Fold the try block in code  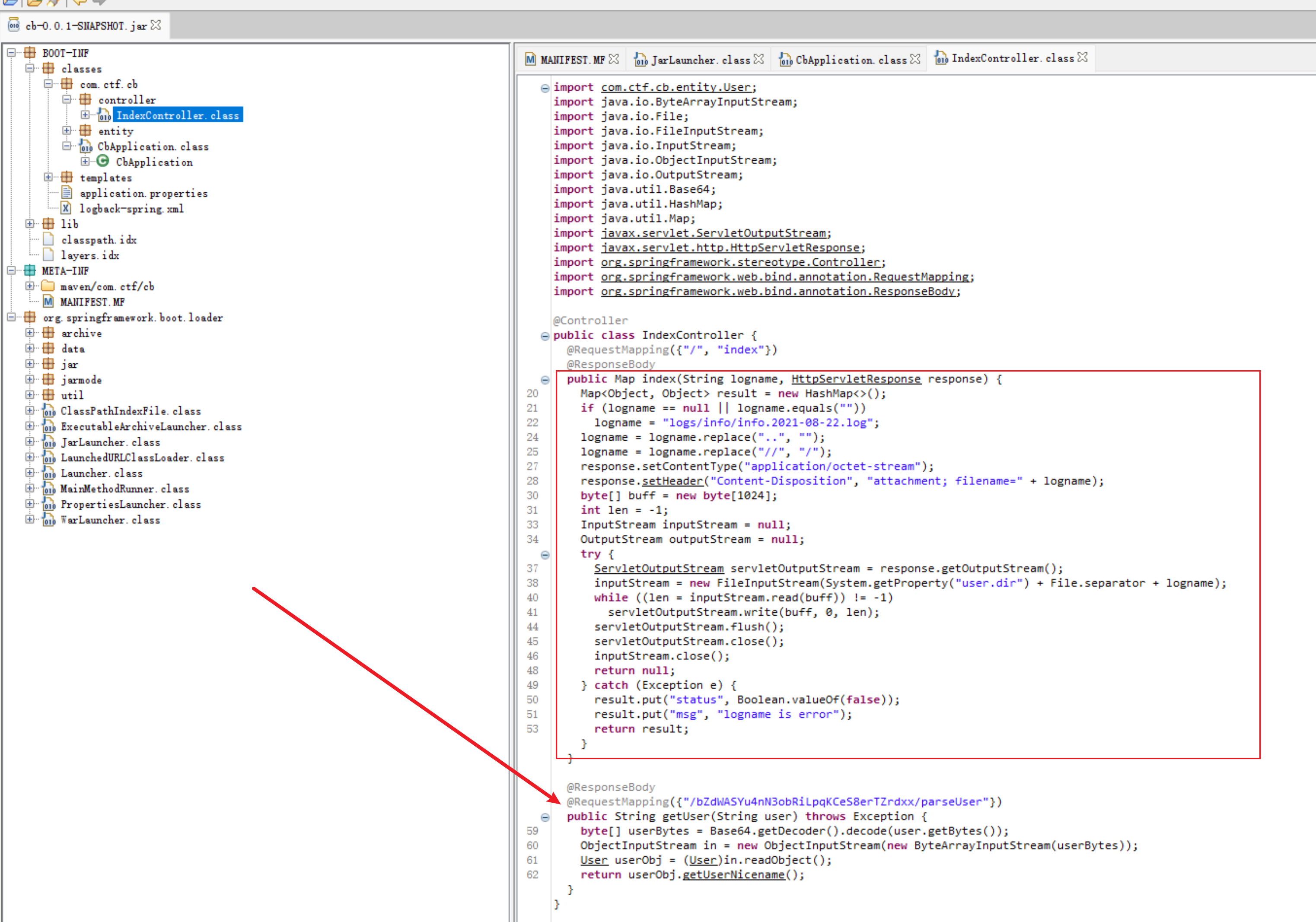pos(545,555)
